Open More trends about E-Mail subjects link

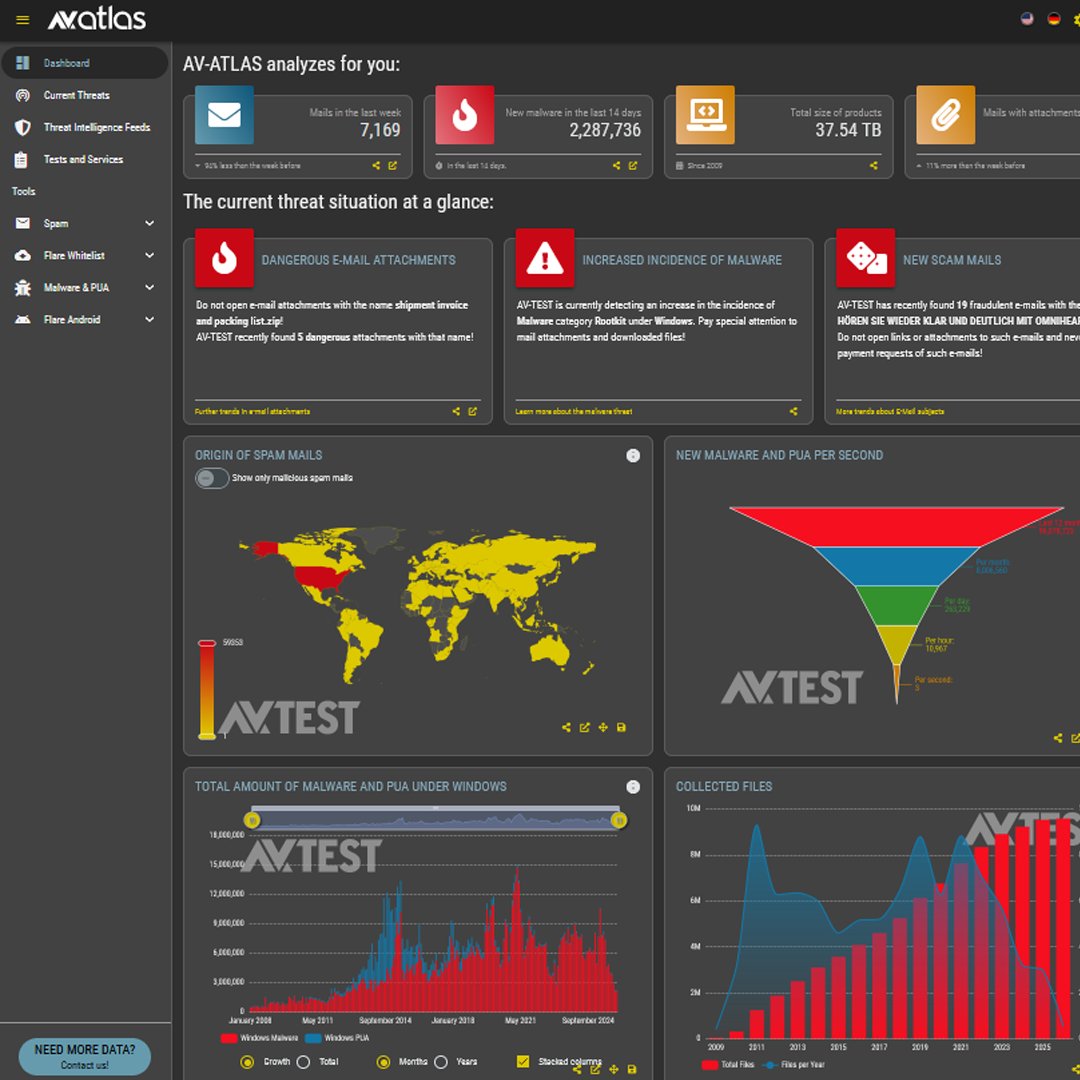(890, 411)
